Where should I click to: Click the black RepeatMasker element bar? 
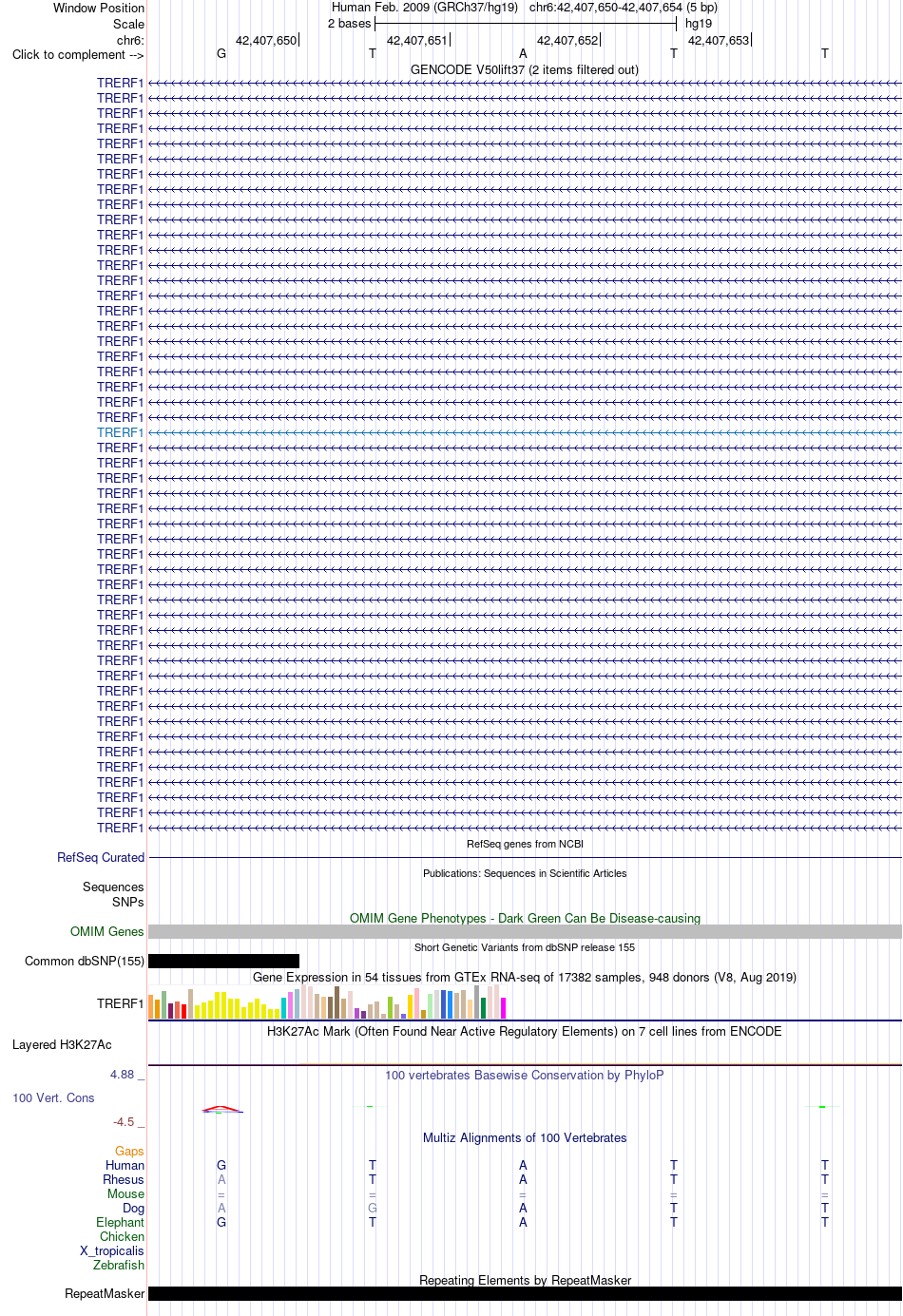(525, 1293)
